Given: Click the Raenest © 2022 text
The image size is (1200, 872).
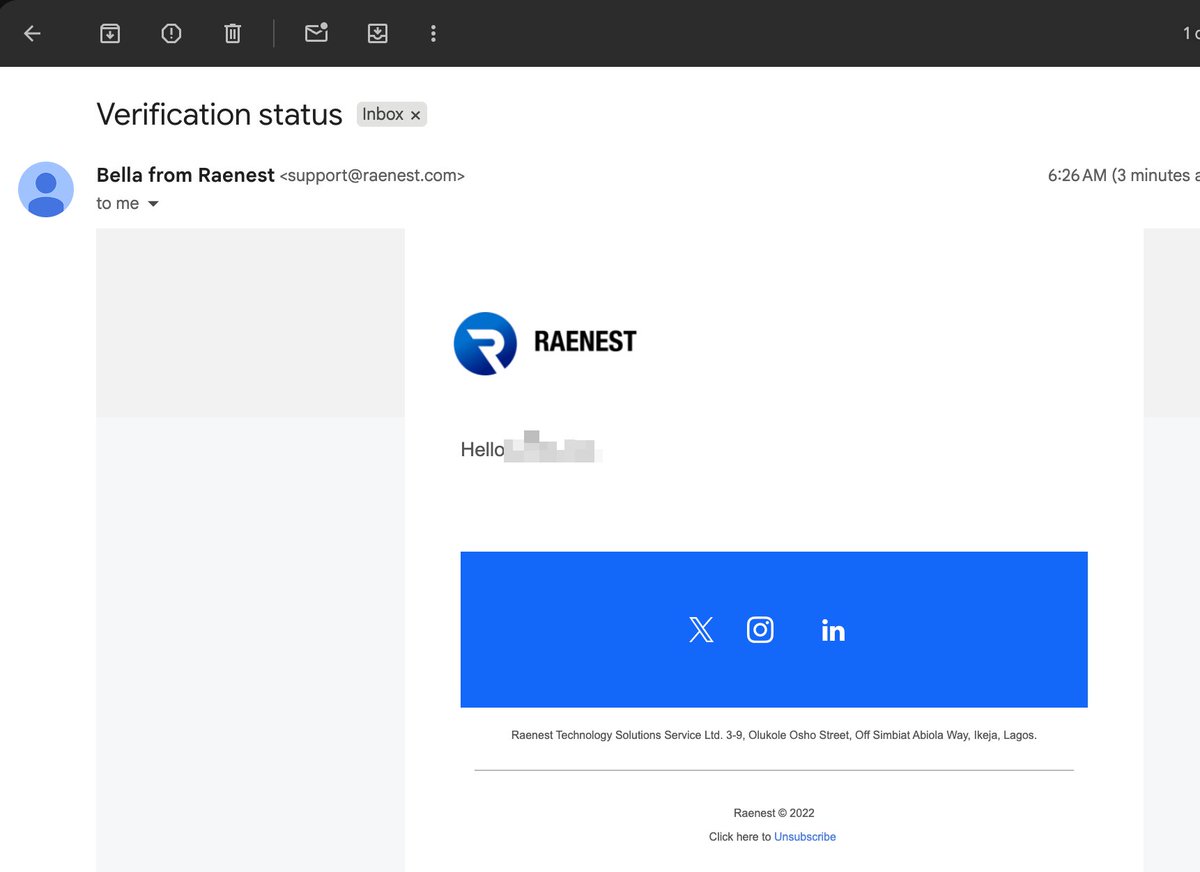Looking at the screenshot, I should tap(774, 813).
